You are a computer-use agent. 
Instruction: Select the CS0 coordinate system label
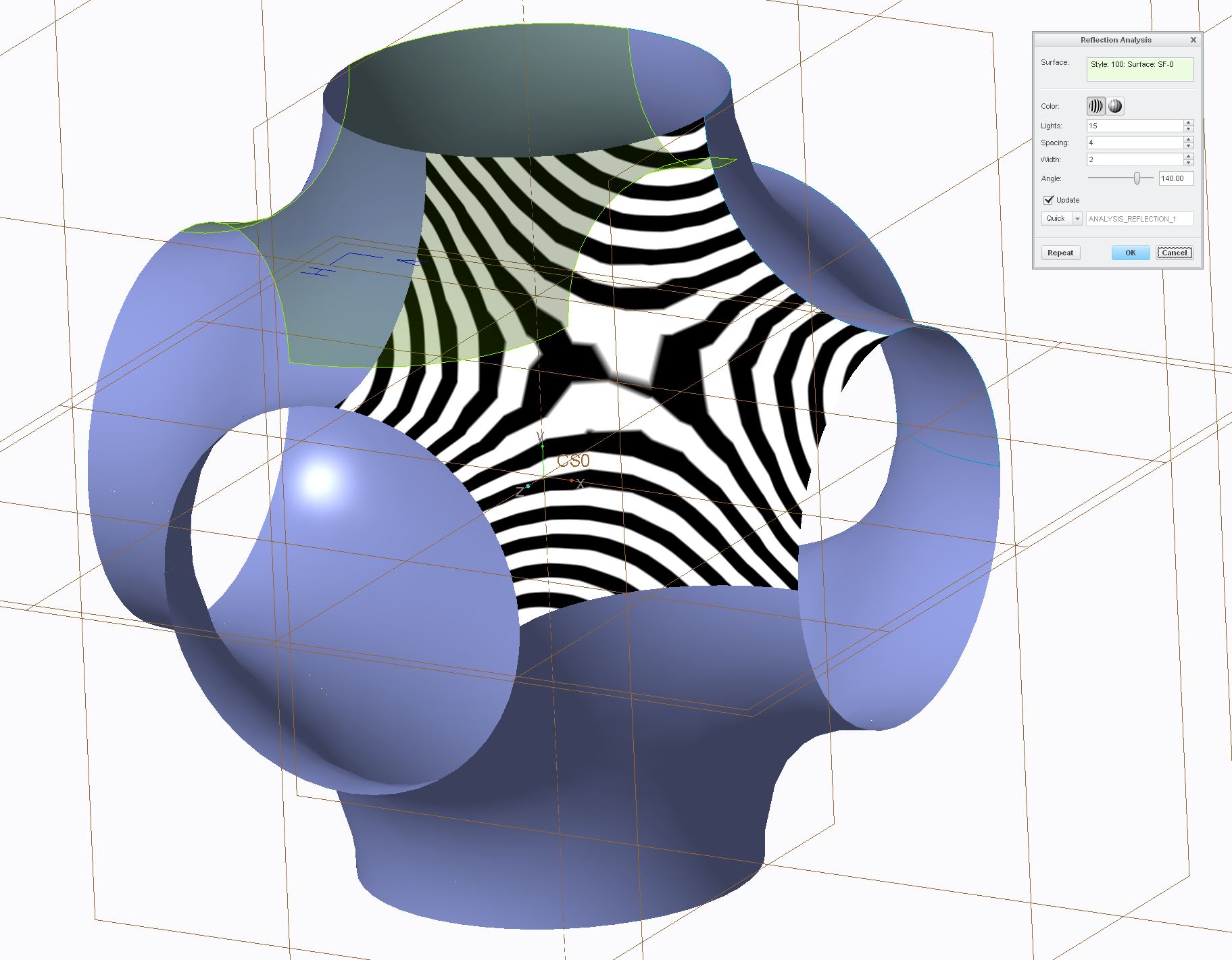pyautogui.click(x=573, y=461)
